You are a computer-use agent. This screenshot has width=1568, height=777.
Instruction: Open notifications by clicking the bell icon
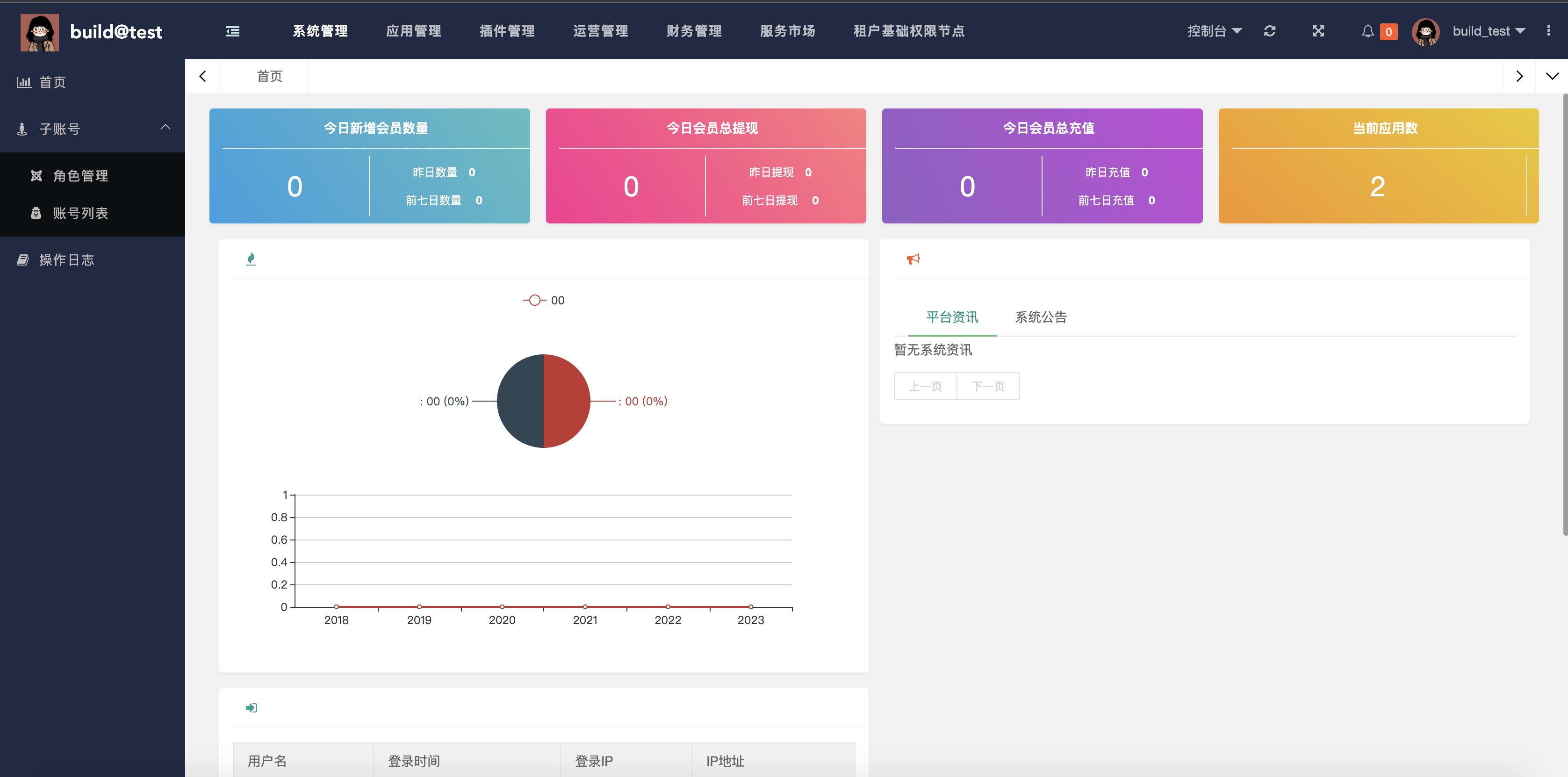coord(1367,31)
